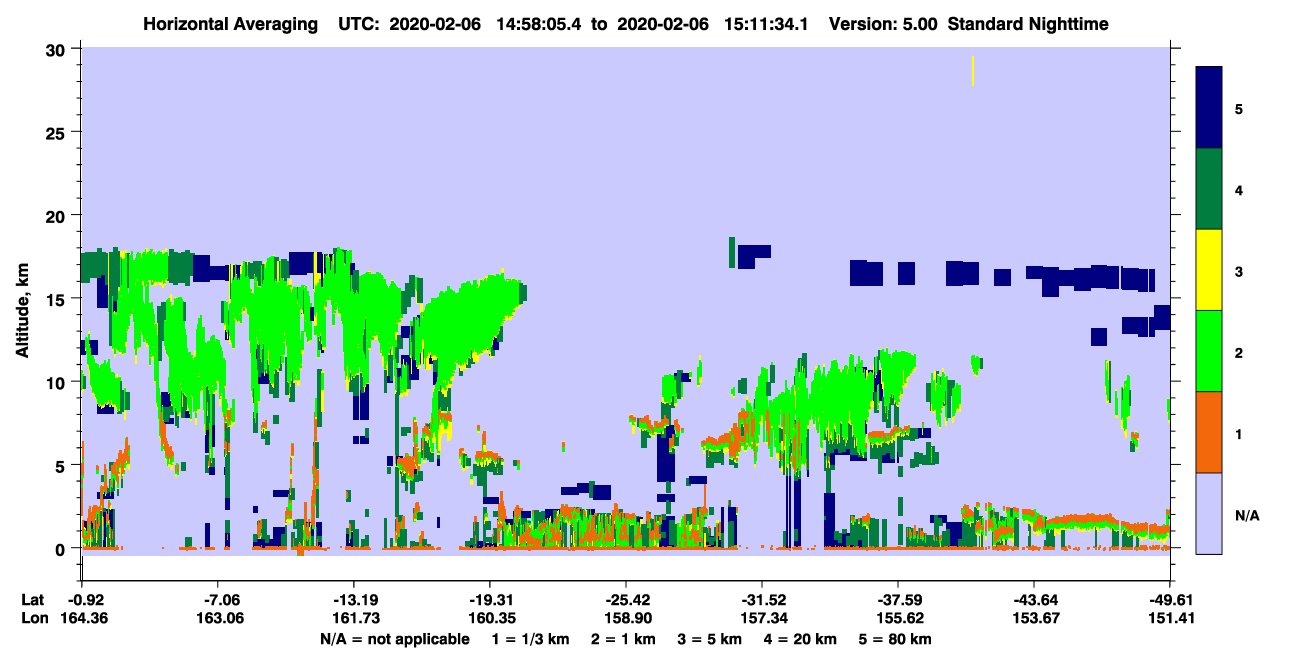1300x667 pixels.
Task: Click the colorbar label 'N/A'
Action: coord(1246,514)
